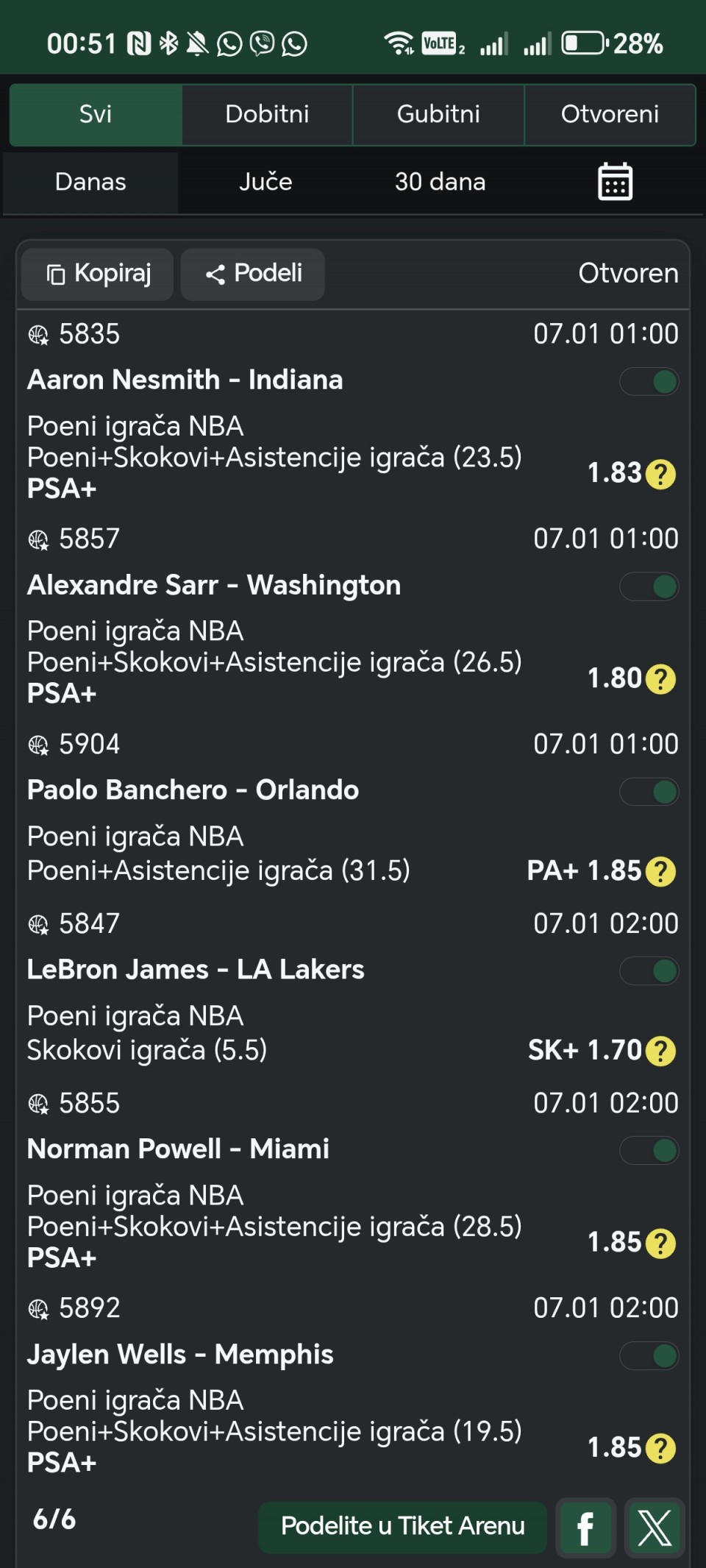Tap help icon beside Jaylen Wells odds
The image size is (706, 1568).
[x=660, y=1448]
